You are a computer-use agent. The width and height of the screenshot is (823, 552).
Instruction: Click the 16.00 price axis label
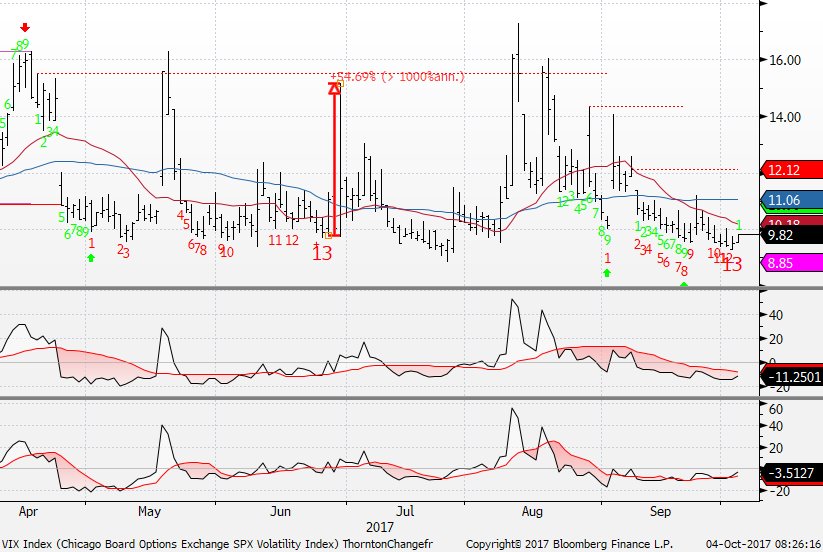tap(785, 60)
